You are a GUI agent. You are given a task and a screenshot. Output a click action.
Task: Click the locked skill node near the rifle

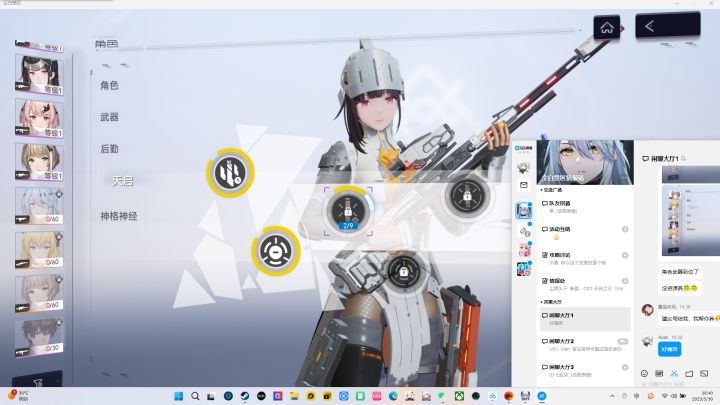point(467,196)
